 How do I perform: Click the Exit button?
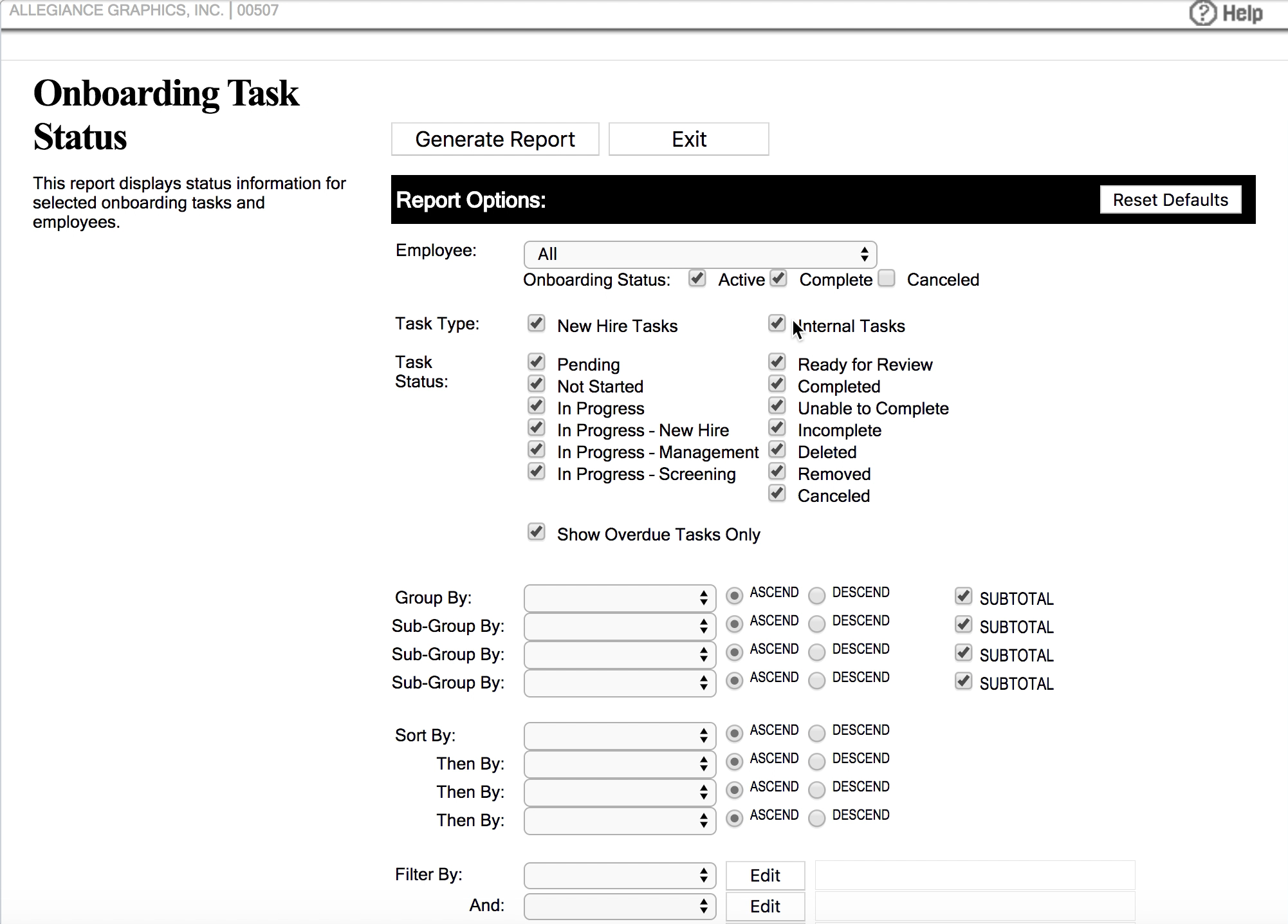click(688, 138)
